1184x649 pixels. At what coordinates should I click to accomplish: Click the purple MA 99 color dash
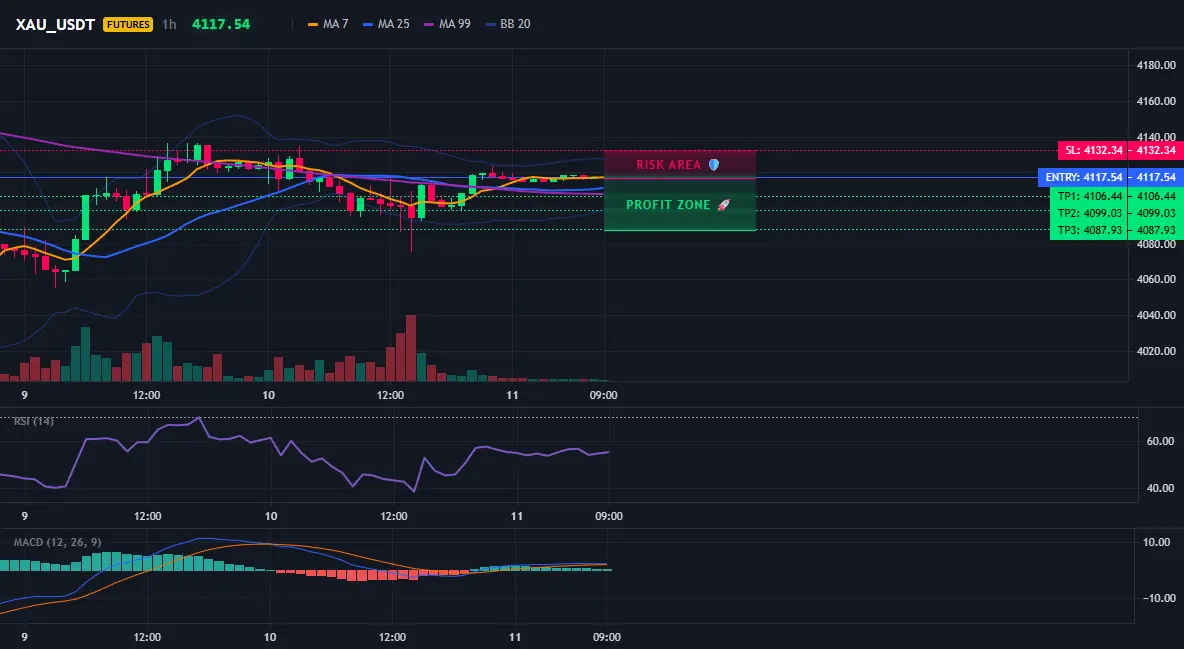[x=429, y=24]
